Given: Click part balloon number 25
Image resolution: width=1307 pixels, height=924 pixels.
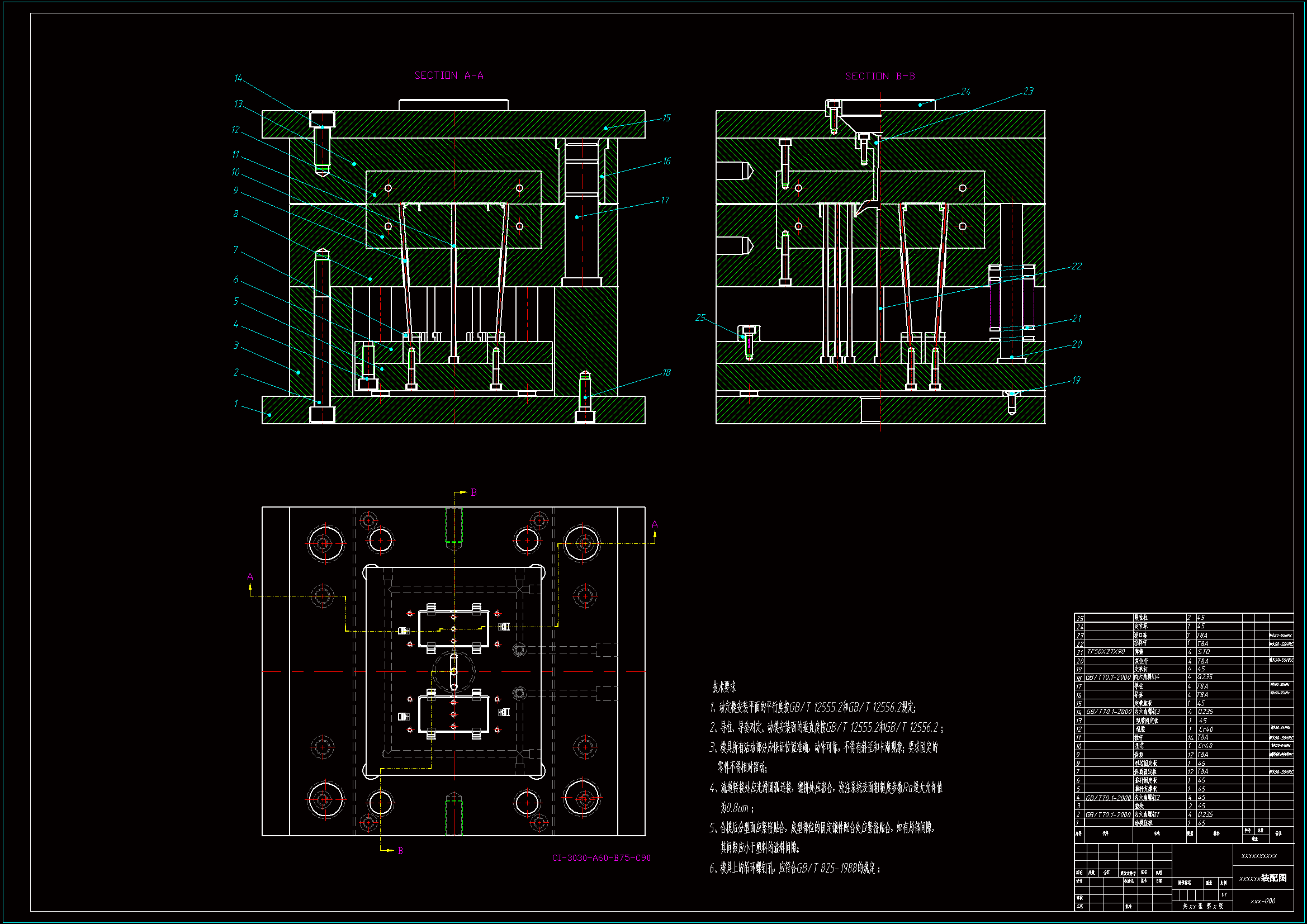Looking at the screenshot, I should (700, 318).
